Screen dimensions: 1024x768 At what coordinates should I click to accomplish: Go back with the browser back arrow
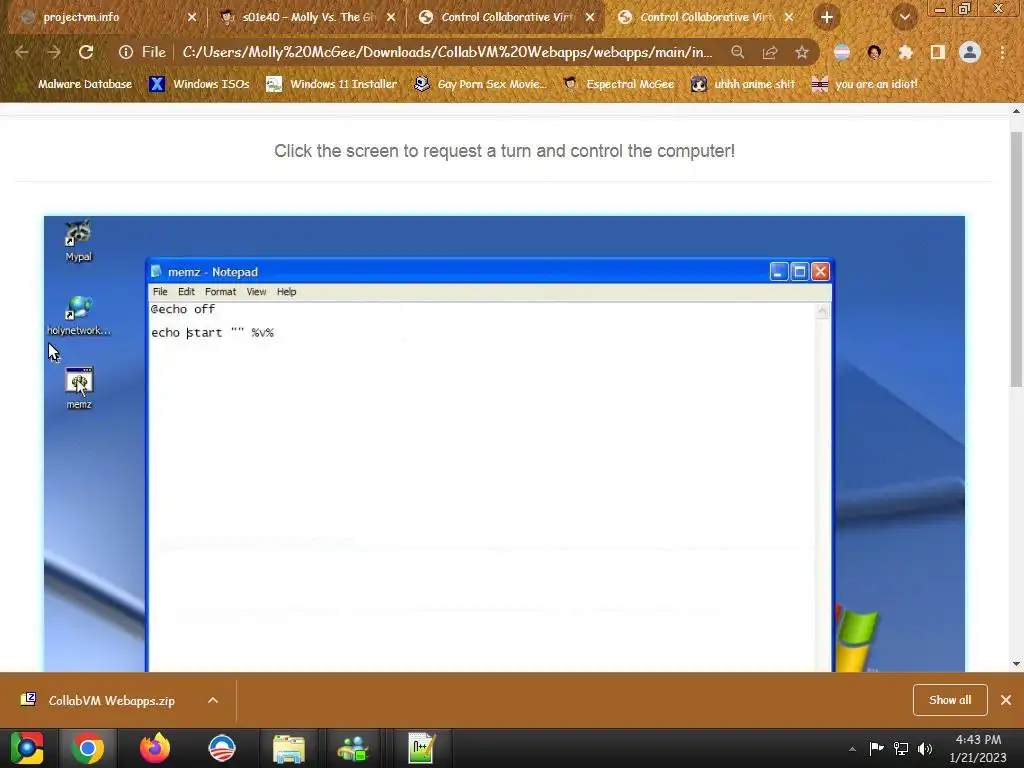[x=22, y=52]
